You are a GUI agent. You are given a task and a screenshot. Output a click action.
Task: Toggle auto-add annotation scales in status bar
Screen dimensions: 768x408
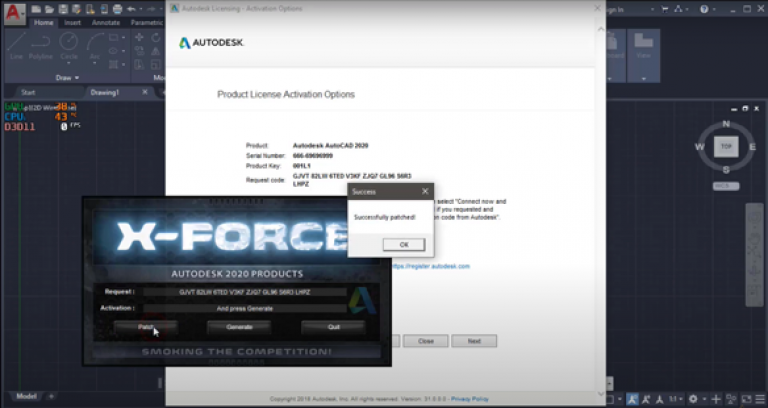click(647, 399)
